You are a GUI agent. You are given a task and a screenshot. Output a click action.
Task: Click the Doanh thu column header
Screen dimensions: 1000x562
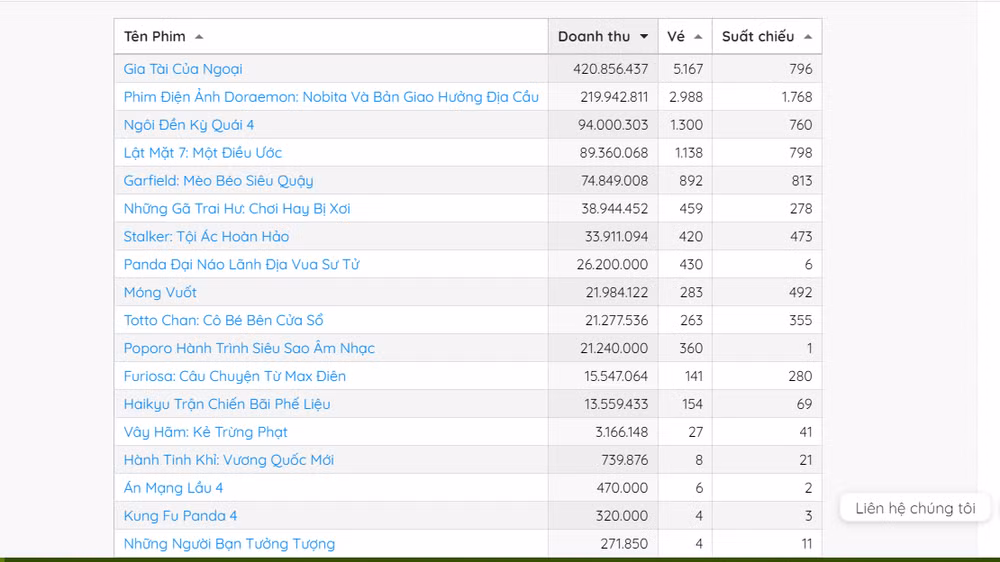(x=594, y=37)
